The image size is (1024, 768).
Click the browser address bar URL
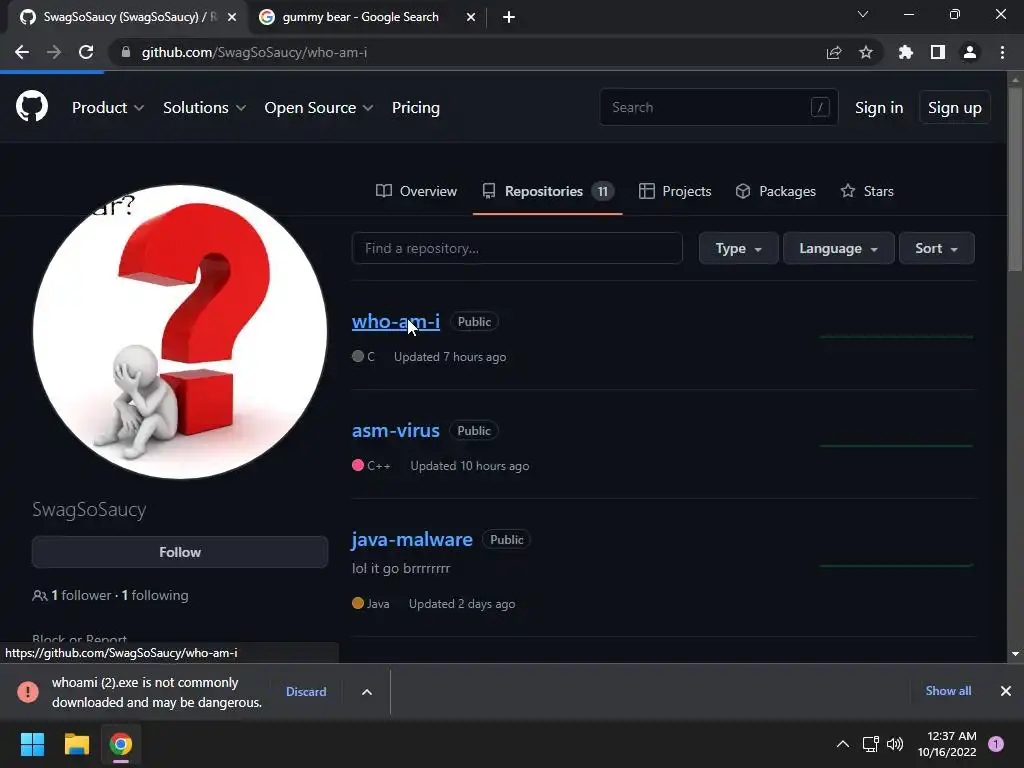(254, 52)
